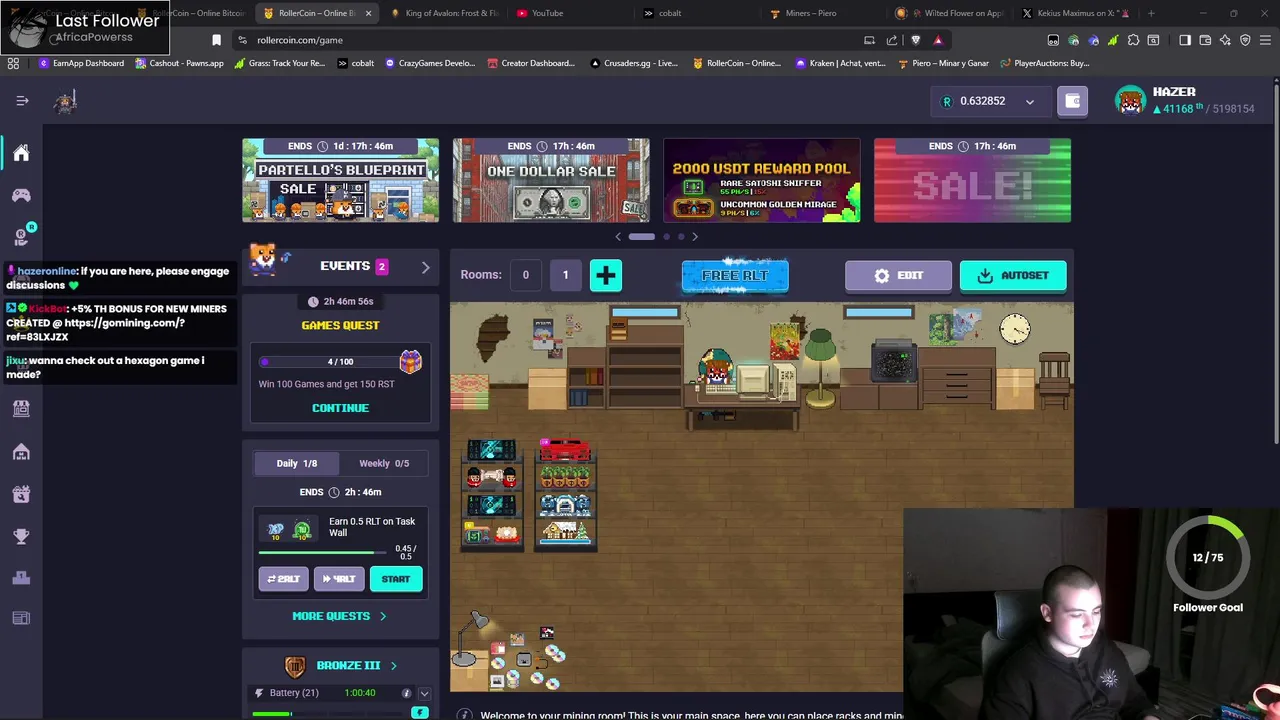The image size is (1280, 720).
Task: Open the Home sidebar icon
Action: [x=21, y=153]
